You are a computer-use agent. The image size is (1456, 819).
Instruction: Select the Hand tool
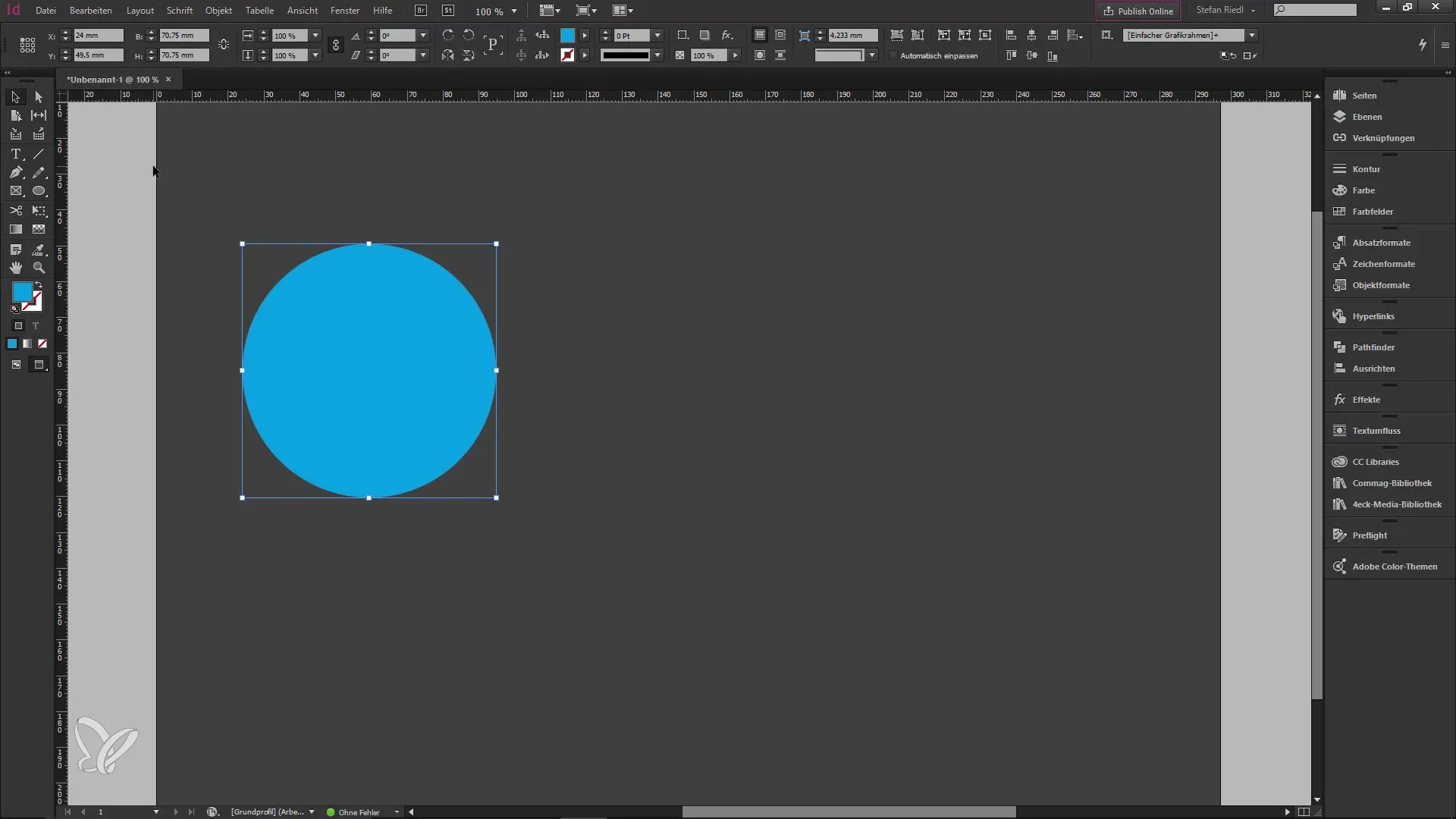click(x=15, y=268)
